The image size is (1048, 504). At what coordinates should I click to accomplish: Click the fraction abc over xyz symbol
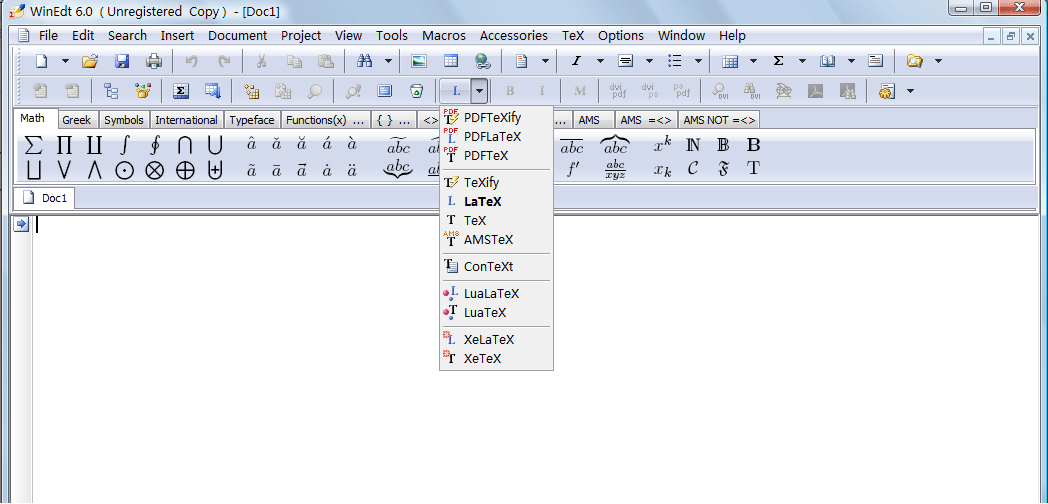pyautogui.click(x=616, y=170)
